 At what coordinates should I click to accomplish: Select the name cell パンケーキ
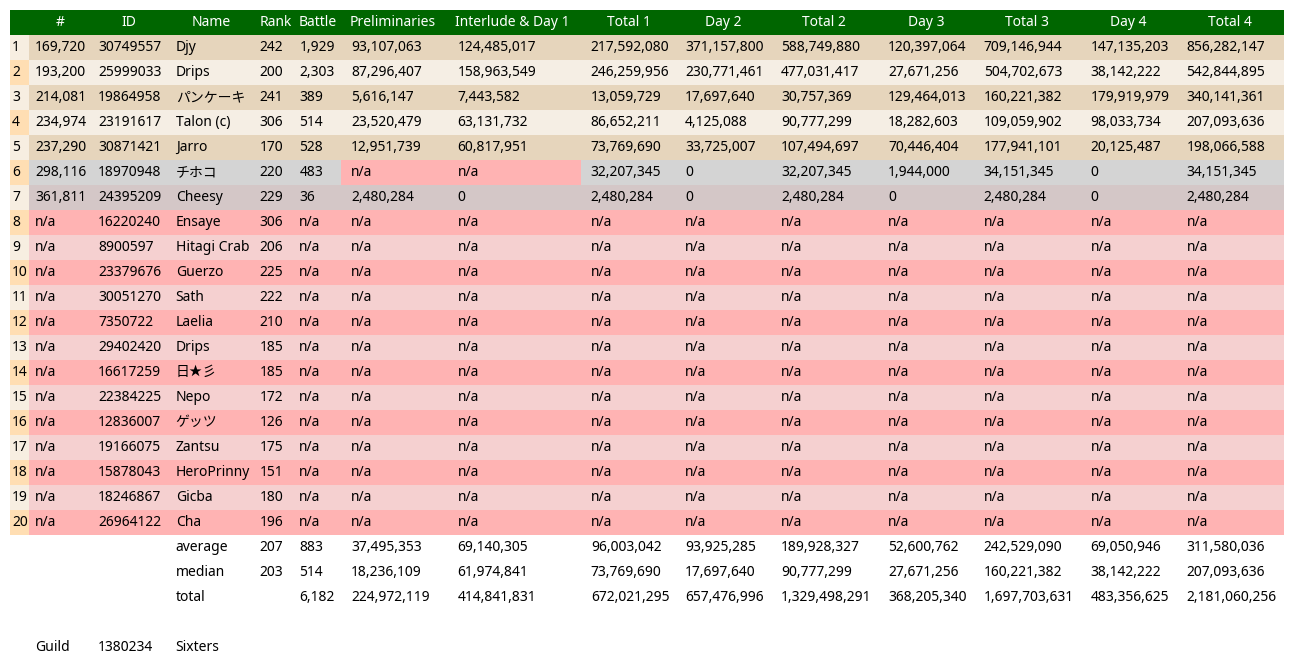pos(210,96)
